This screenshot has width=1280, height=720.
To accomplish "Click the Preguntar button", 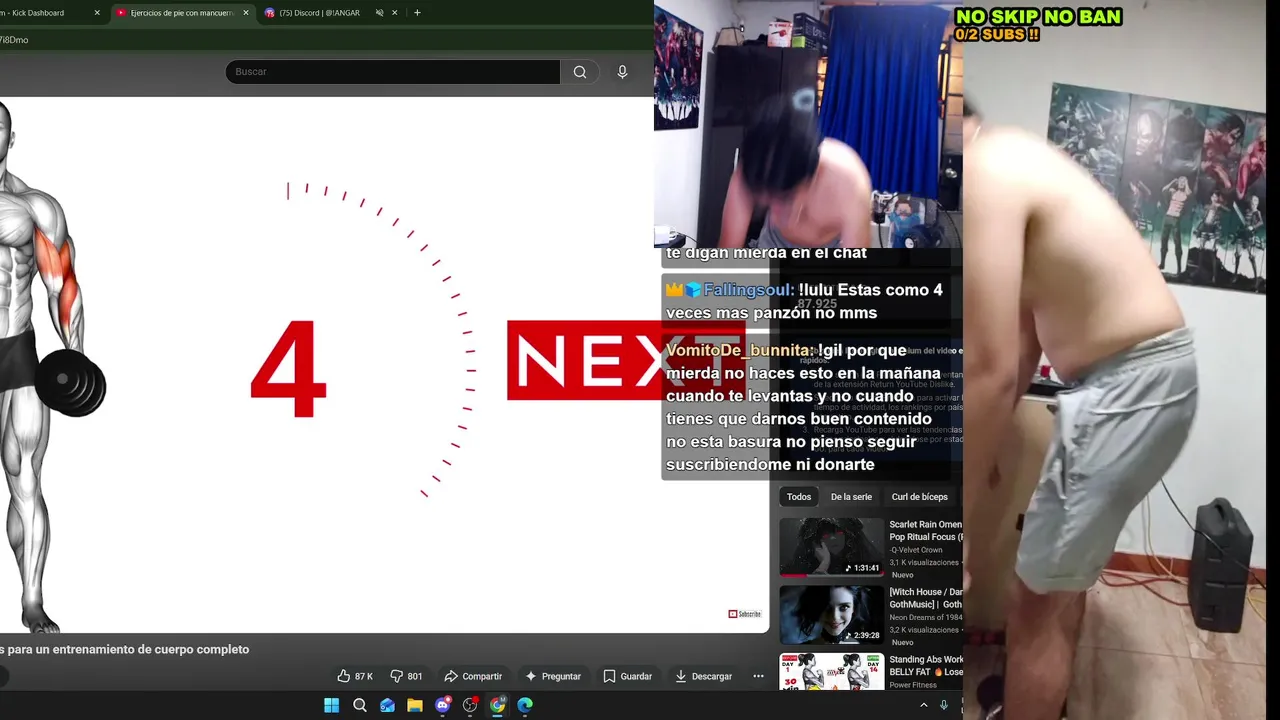I will tap(553, 676).
